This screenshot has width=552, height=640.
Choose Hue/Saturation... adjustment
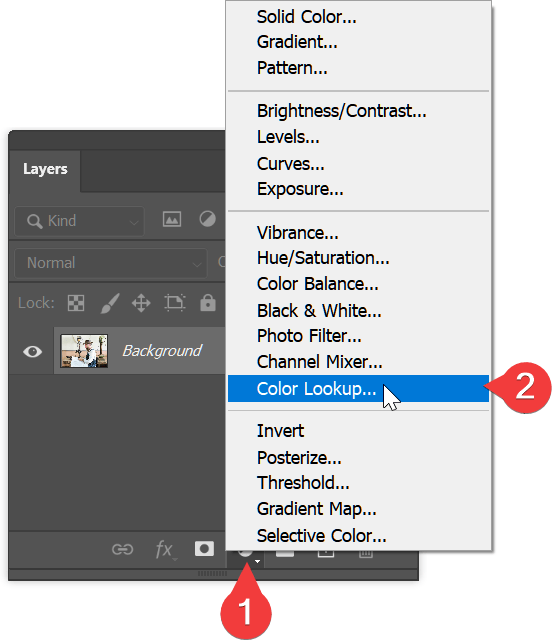click(323, 258)
